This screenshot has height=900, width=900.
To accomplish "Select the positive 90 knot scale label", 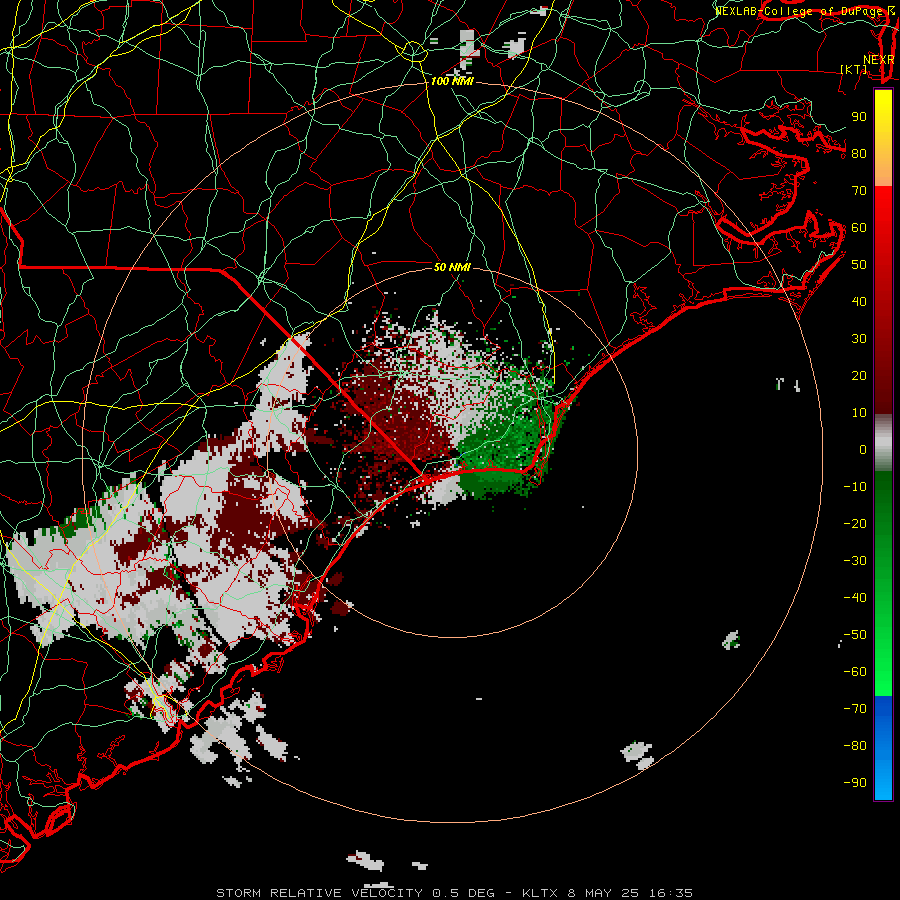I will point(859,117).
